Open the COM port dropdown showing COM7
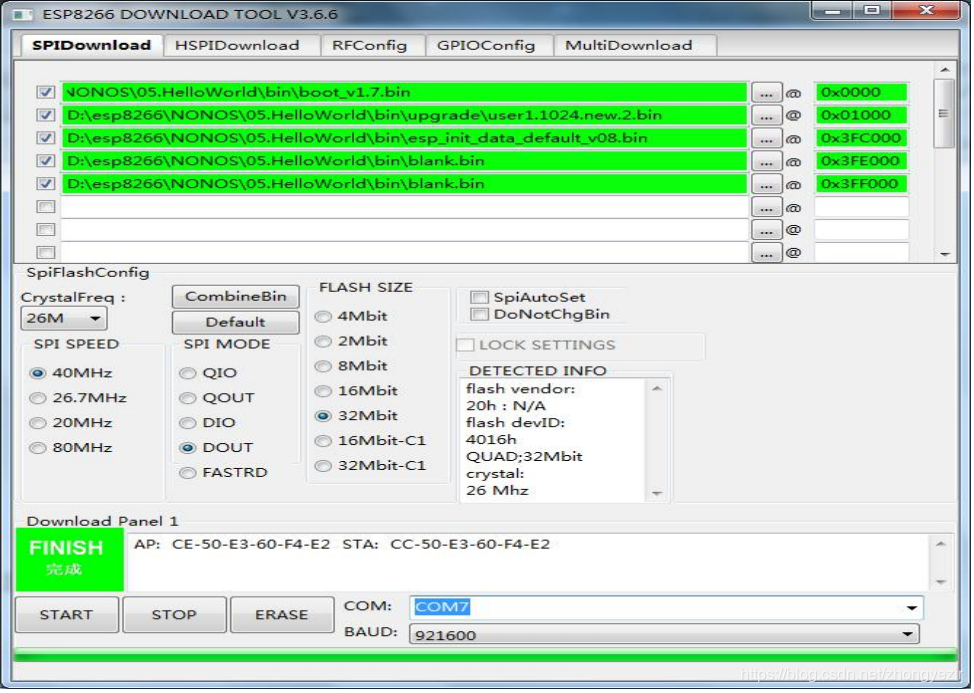This screenshot has width=974, height=693. 666,608
